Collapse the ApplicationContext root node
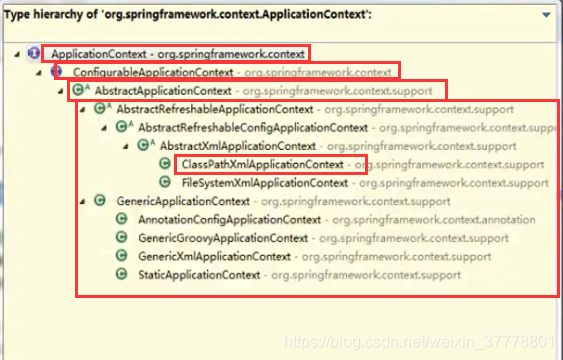This screenshot has width=563, height=360. point(17,55)
